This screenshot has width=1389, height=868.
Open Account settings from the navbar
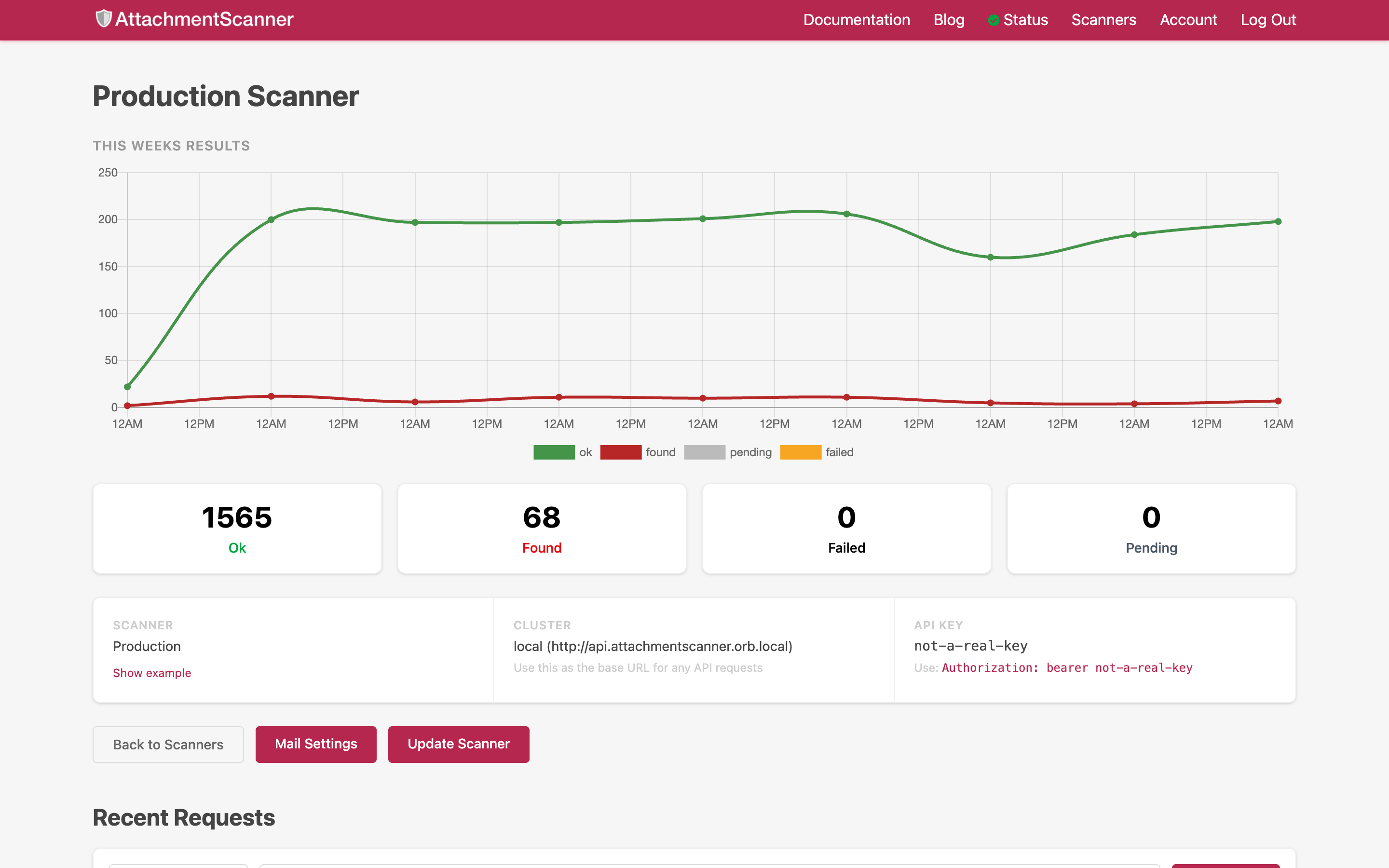coord(1188,20)
